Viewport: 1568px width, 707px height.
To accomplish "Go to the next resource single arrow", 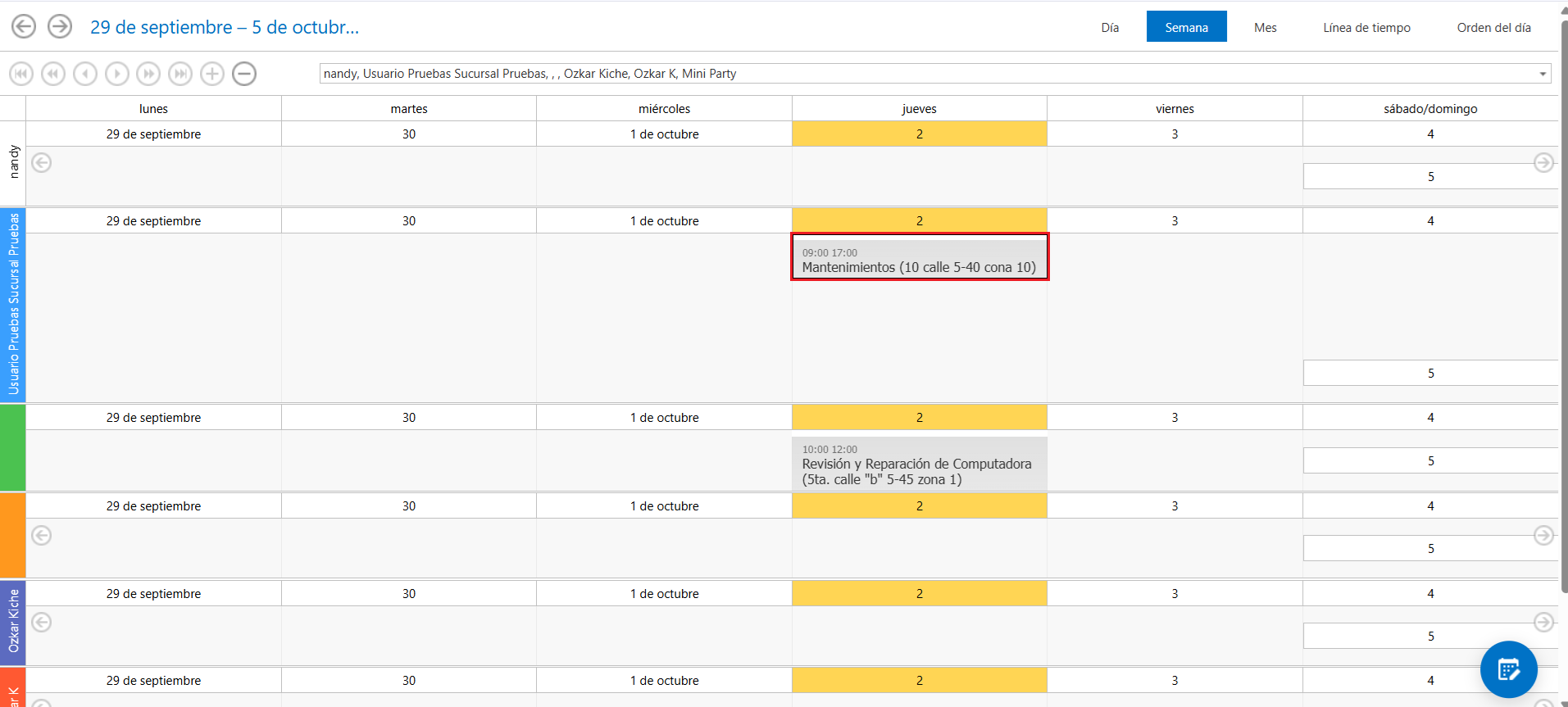I will (x=117, y=74).
